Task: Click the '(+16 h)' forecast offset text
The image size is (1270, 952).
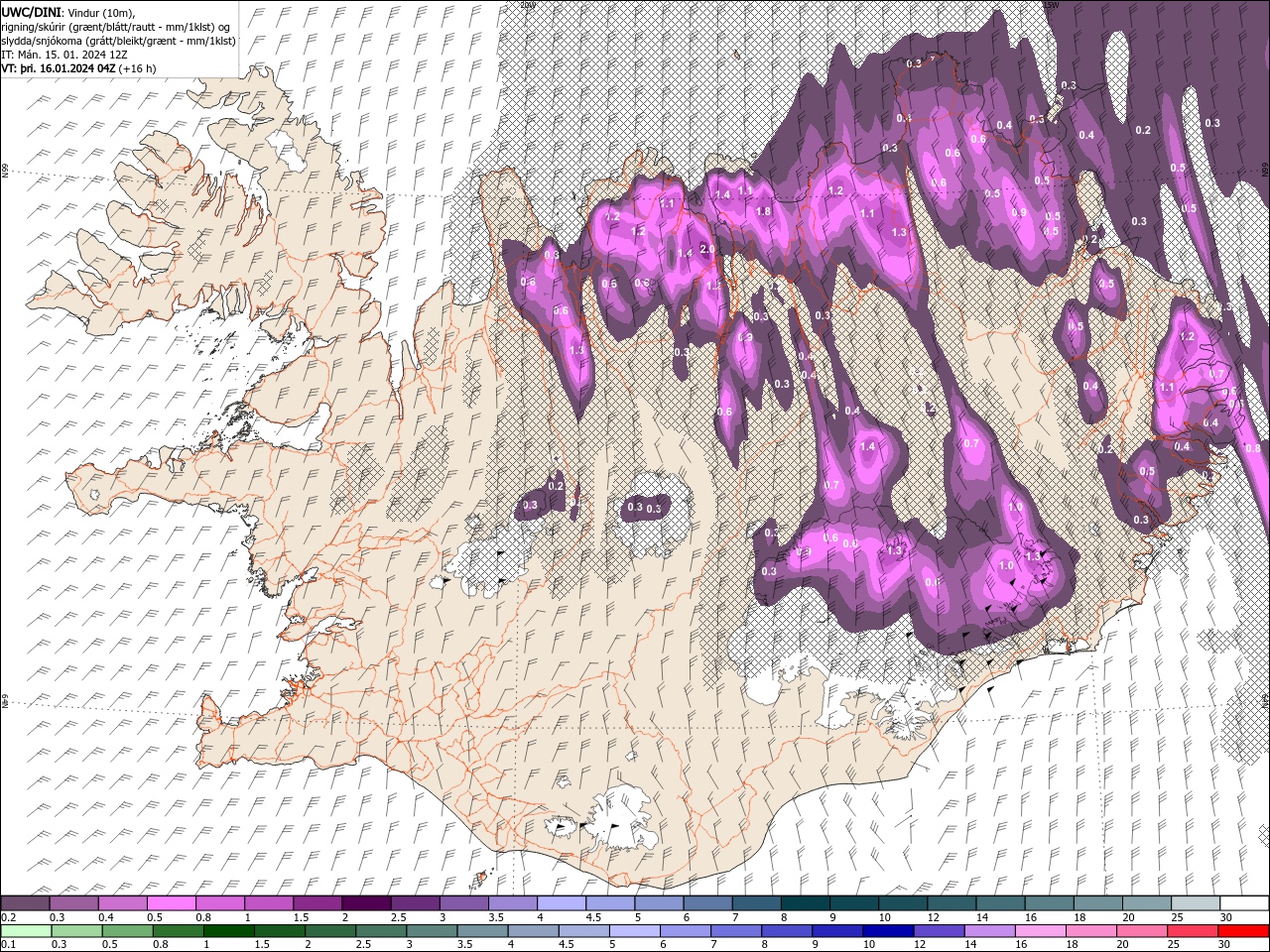Action: (x=137, y=68)
